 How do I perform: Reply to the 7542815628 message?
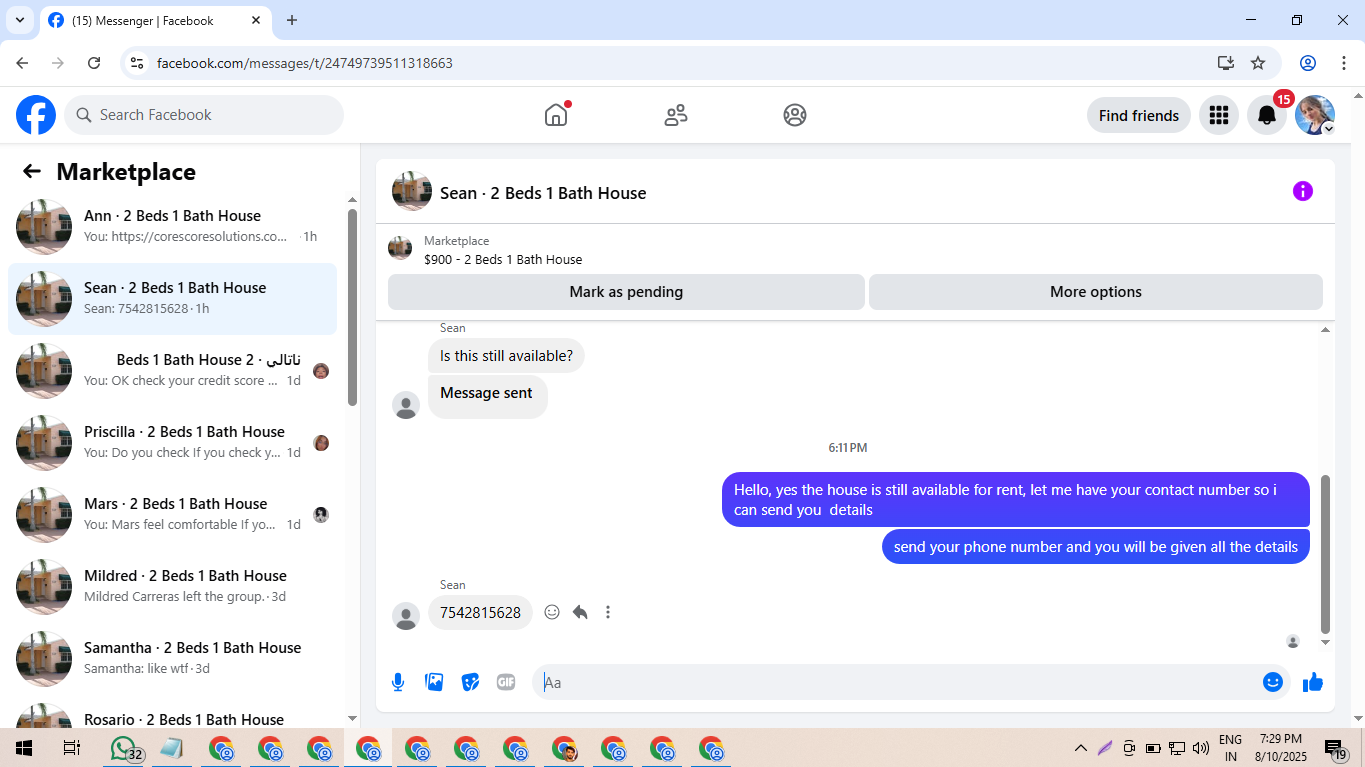[x=580, y=612]
